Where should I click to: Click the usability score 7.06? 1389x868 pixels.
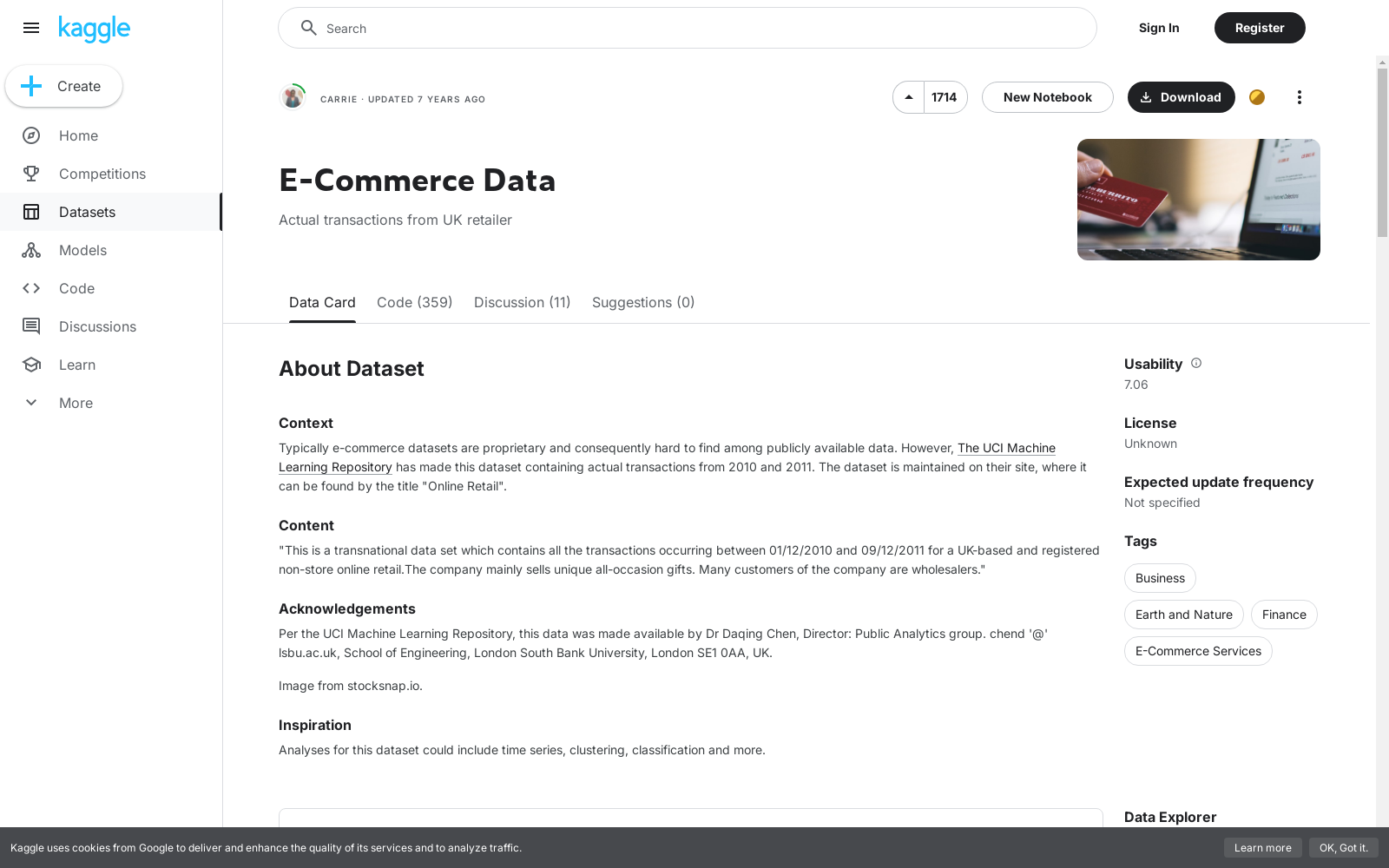coord(1136,385)
